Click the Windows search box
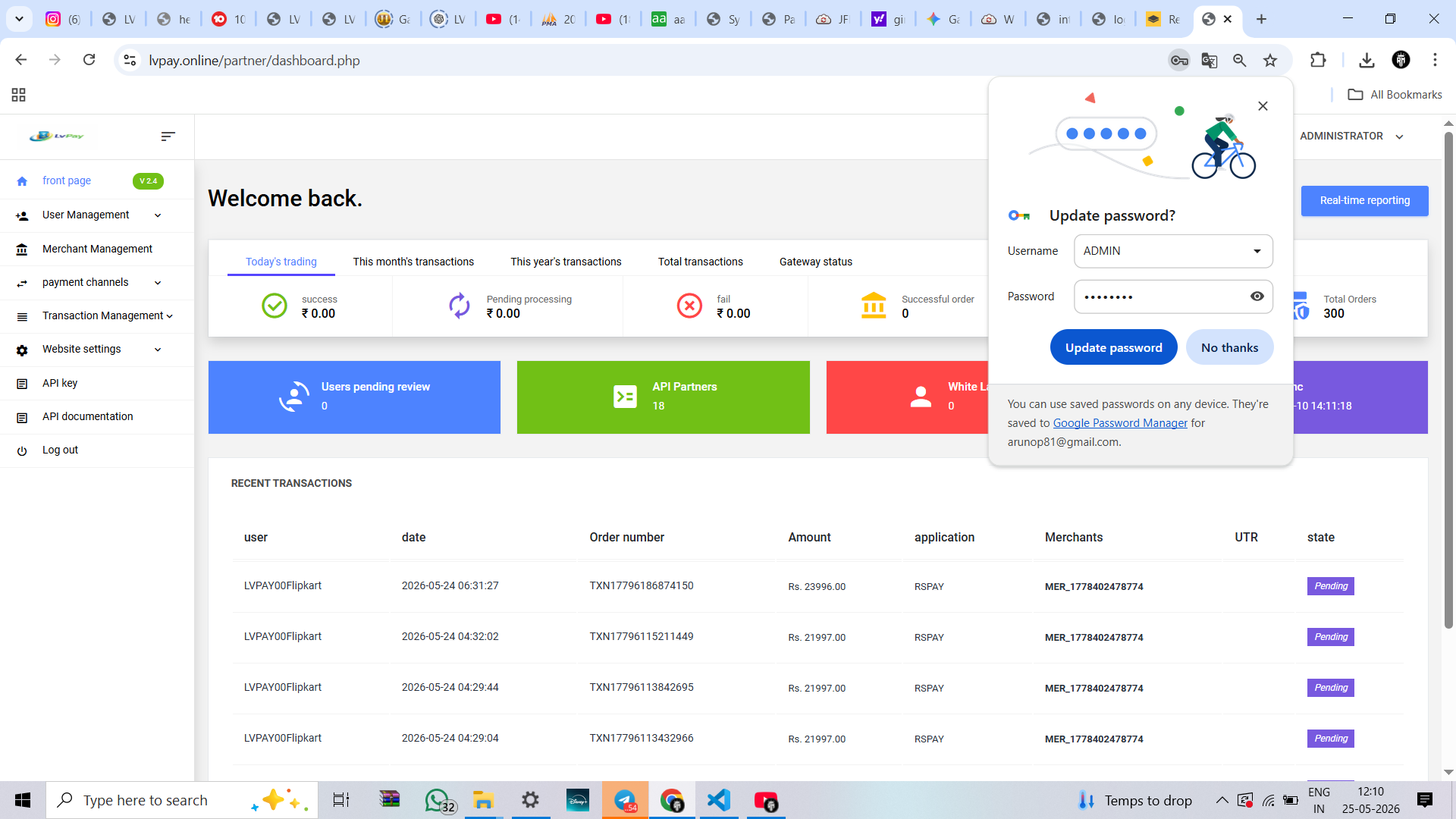This screenshot has height=819, width=1456. point(182,801)
